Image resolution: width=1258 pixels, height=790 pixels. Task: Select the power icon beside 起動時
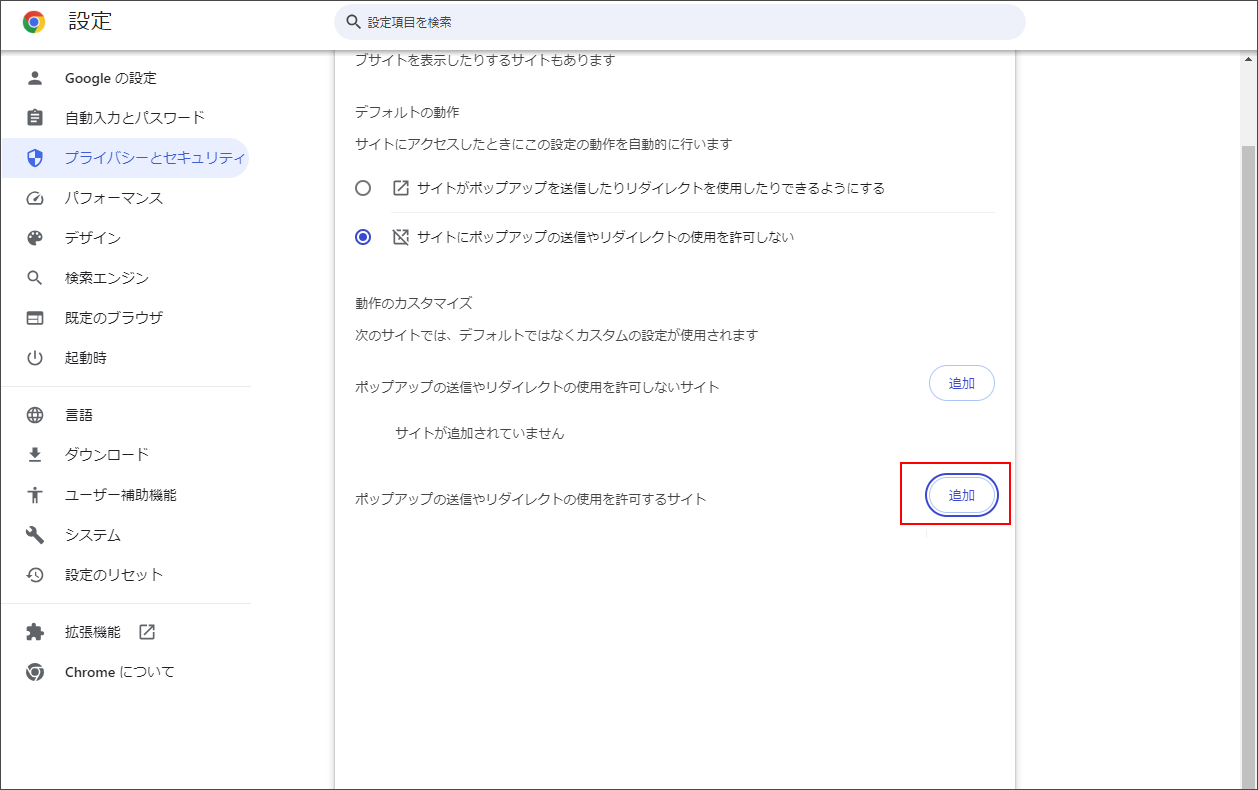click(x=35, y=357)
